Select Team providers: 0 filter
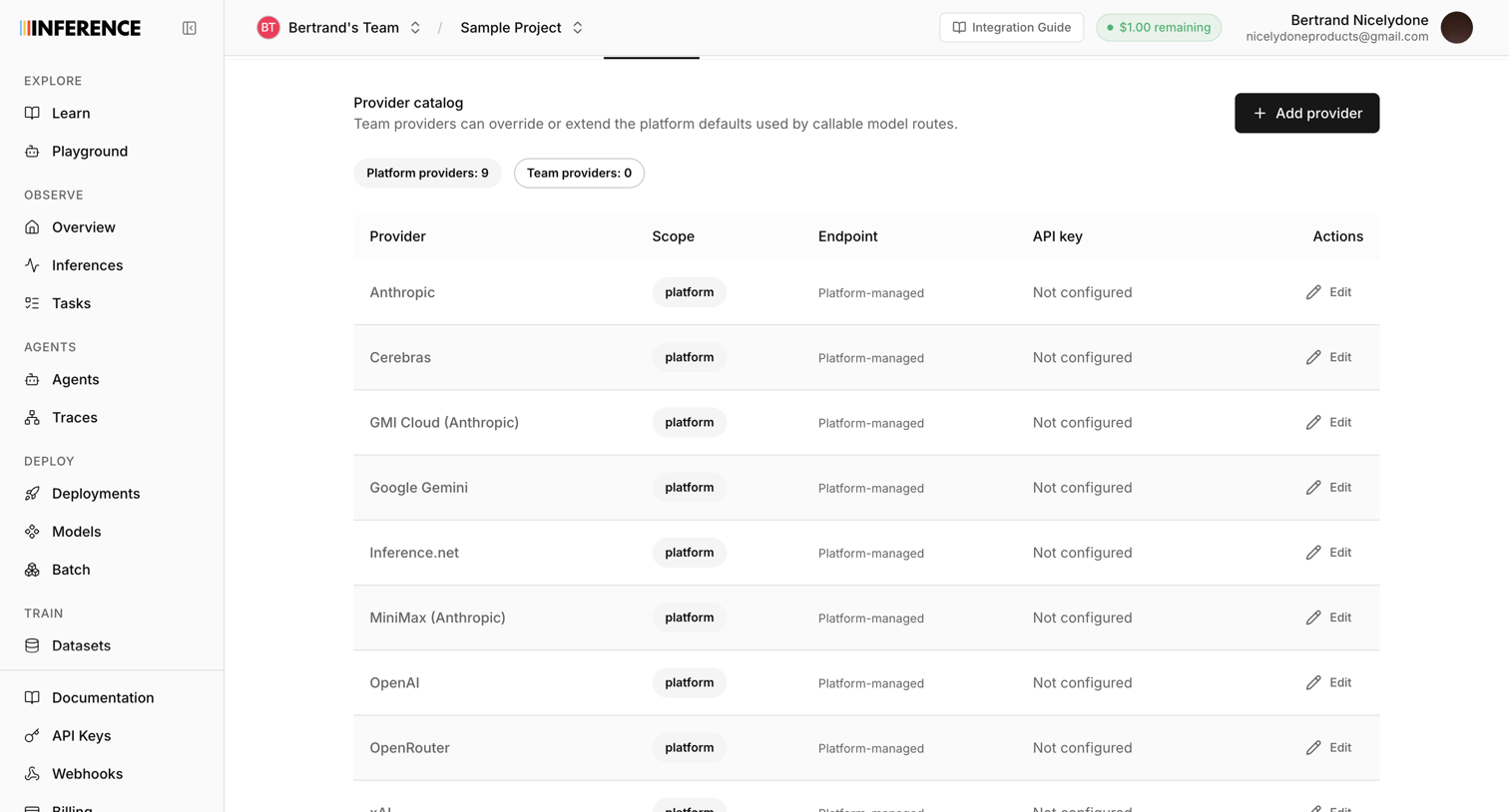Screen dimensions: 1509x812 click(x=579, y=173)
